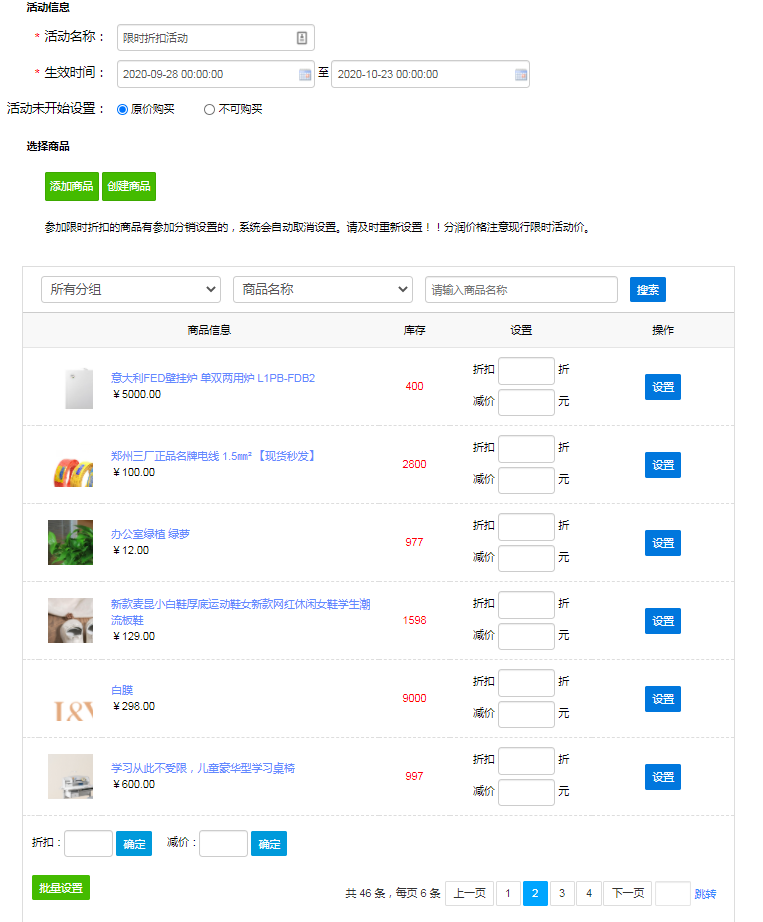The height and width of the screenshot is (922, 763).
Task: Open the 商品名称 search type dropdown
Action: 323,289
